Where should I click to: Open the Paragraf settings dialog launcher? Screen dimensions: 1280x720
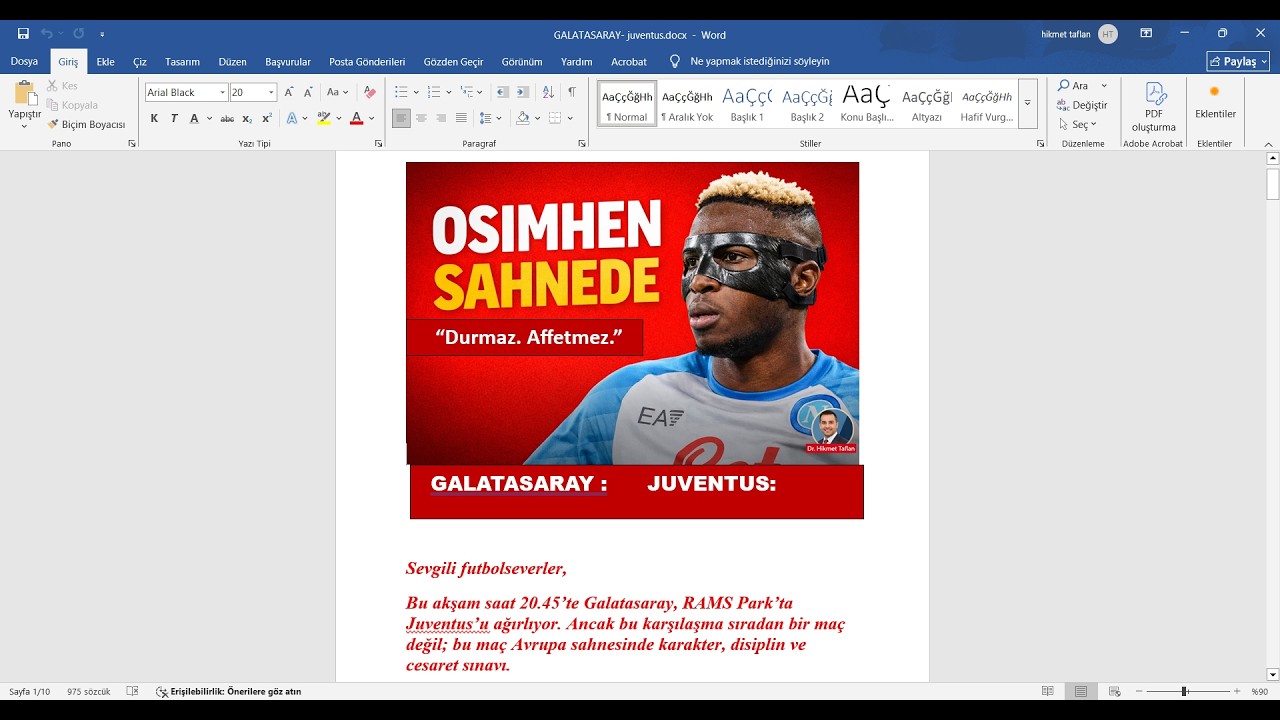[582, 144]
